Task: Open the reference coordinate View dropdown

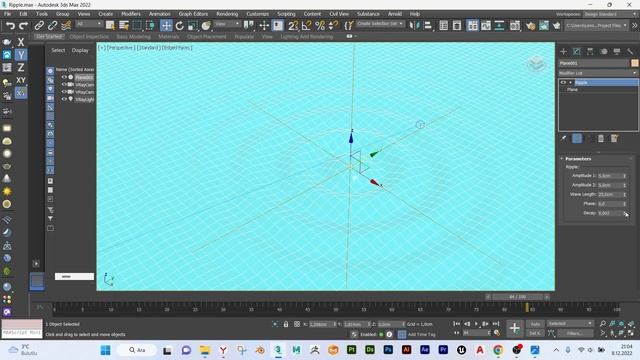Action: pyautogui.click(x=227, y=24)
